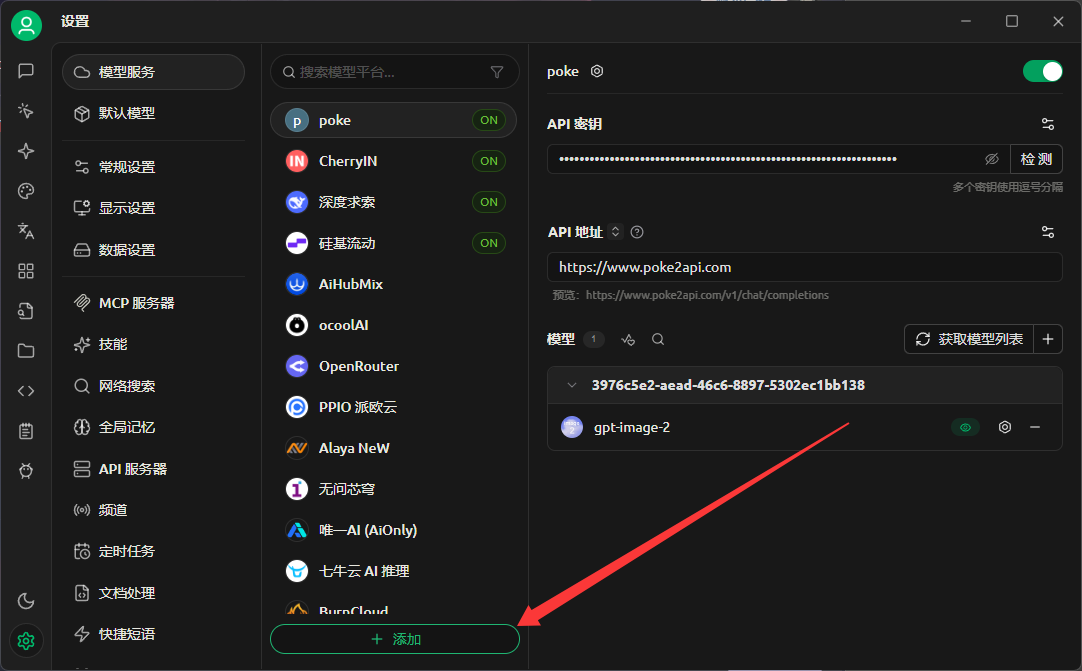The height and width of the screenshot is (671, 1082).
Task: Click the cursor-spark sidebar icon
Action: pyautogui.click(x=26, y=111)
